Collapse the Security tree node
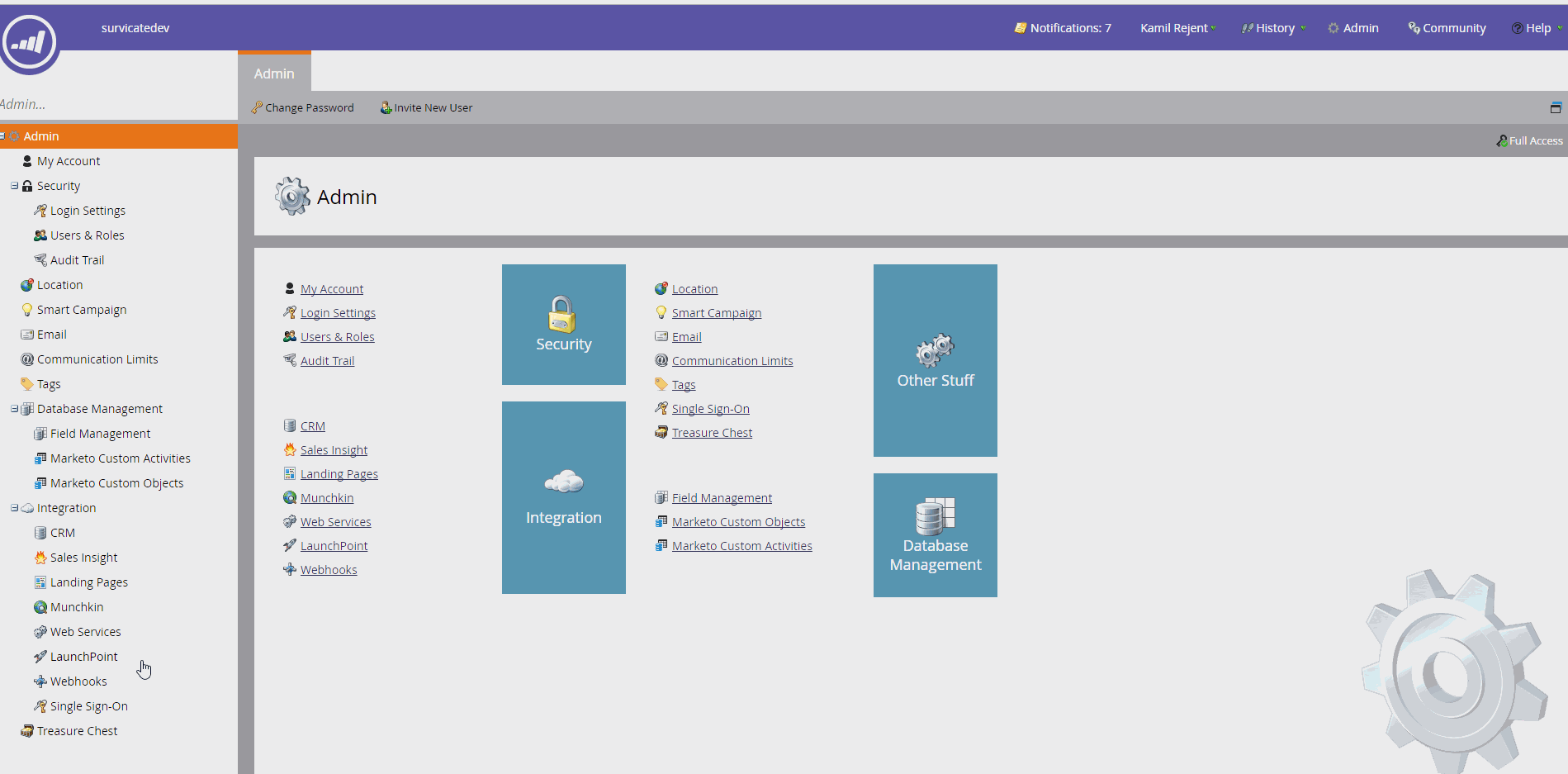 [x=14, y=186]
